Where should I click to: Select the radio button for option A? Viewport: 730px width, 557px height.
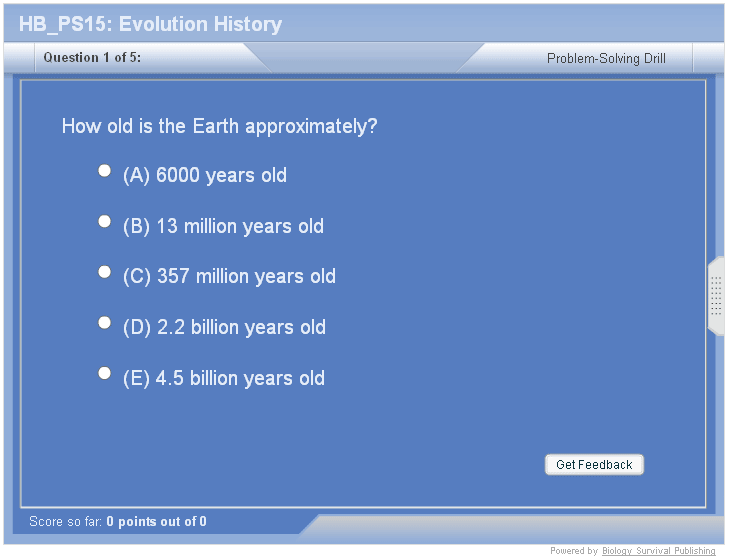[x=104, y=171]
